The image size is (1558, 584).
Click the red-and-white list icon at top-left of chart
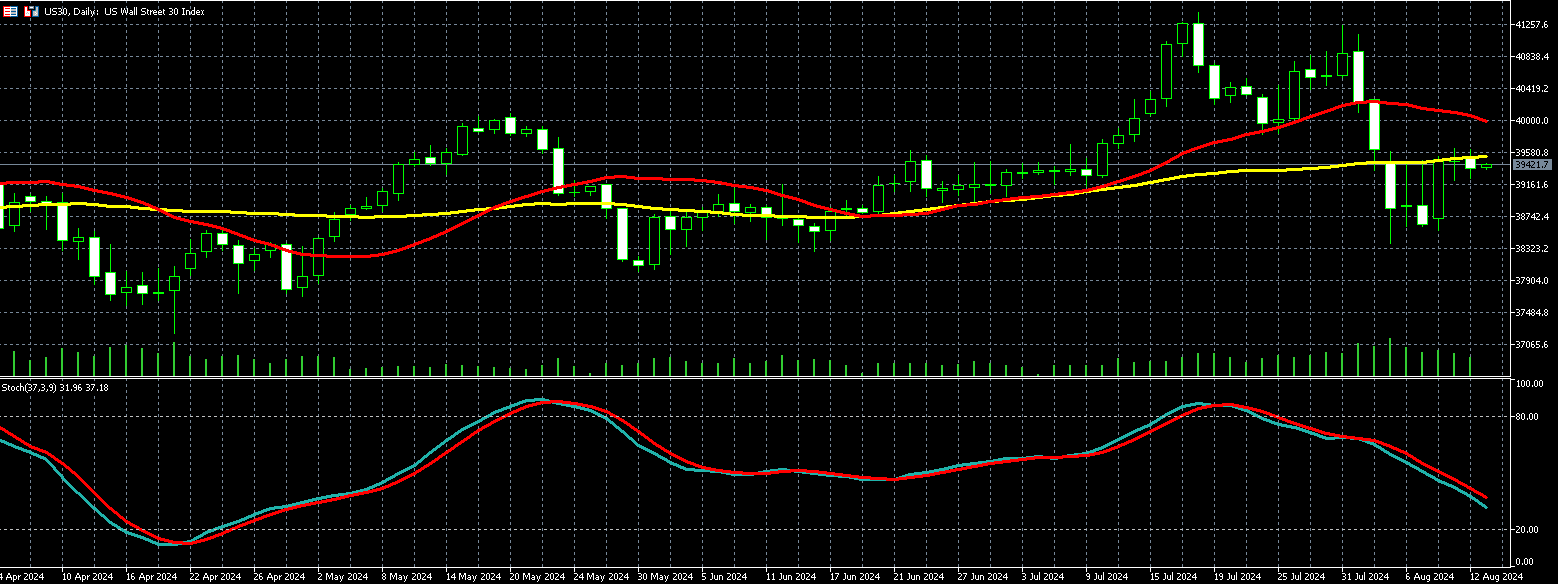tap(12, 11)
